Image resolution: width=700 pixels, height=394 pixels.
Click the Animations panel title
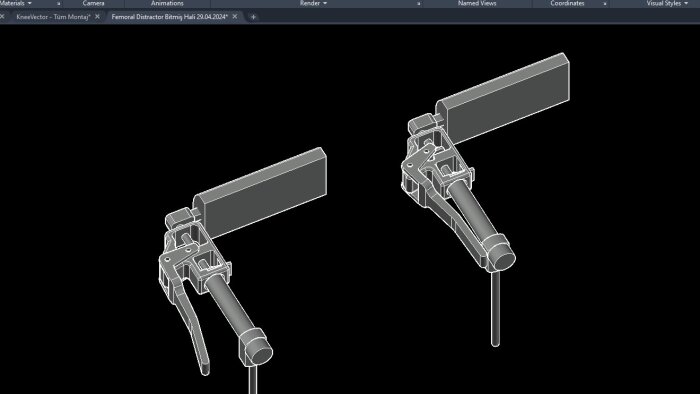pyautogui.click(x=167, y=3)
